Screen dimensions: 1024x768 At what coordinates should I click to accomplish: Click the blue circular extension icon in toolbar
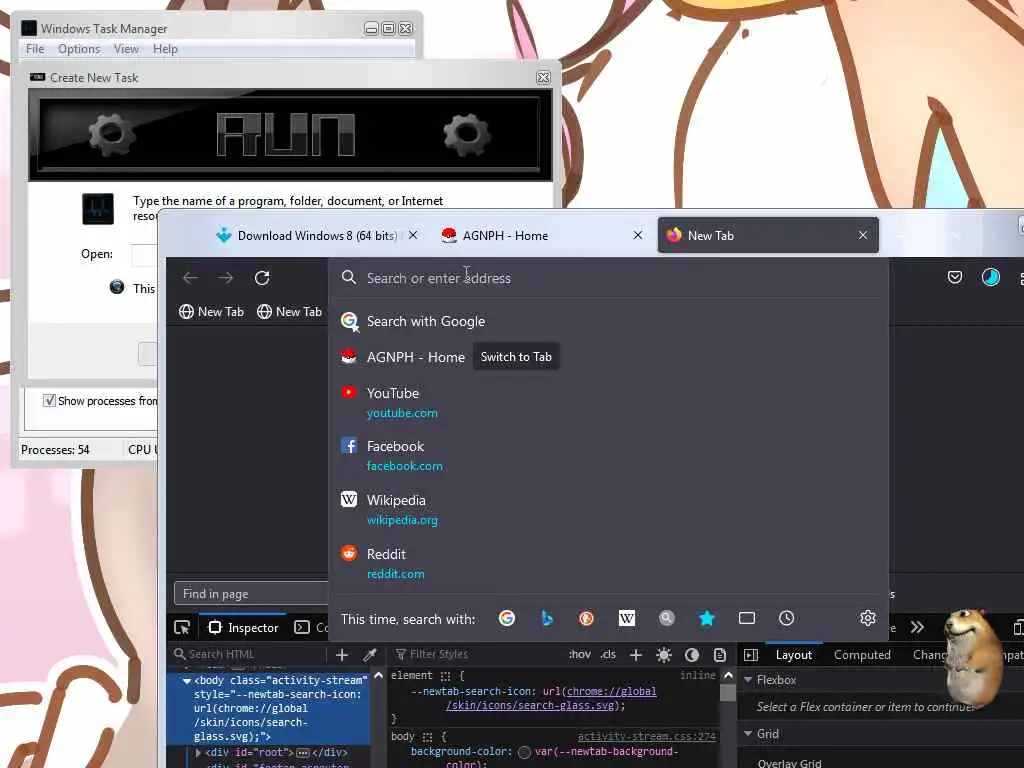tap(991, 278)
